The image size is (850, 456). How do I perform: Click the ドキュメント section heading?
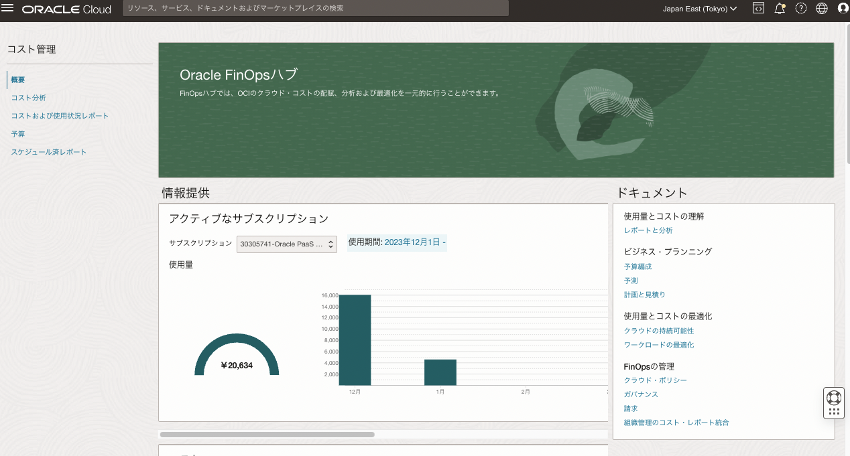(x=652, y=193)
